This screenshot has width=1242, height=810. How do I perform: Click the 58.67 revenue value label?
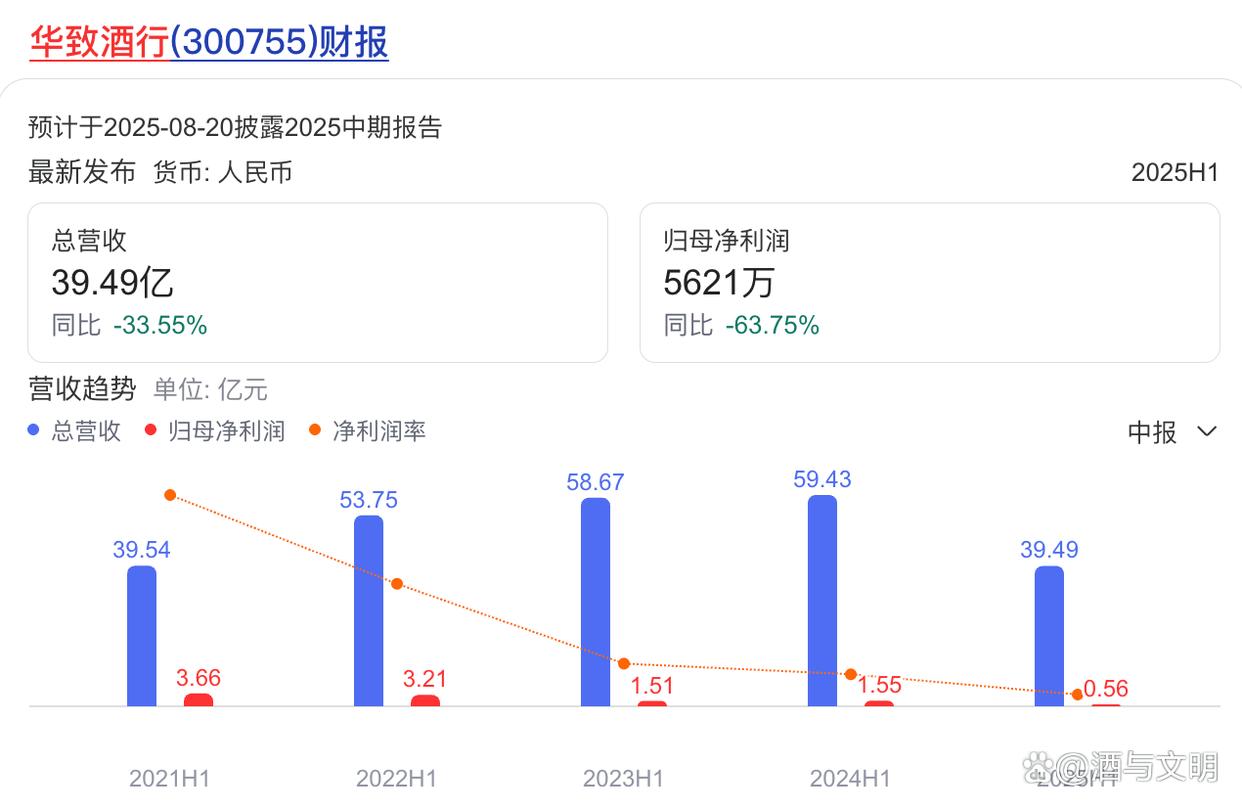pos(595,482)
